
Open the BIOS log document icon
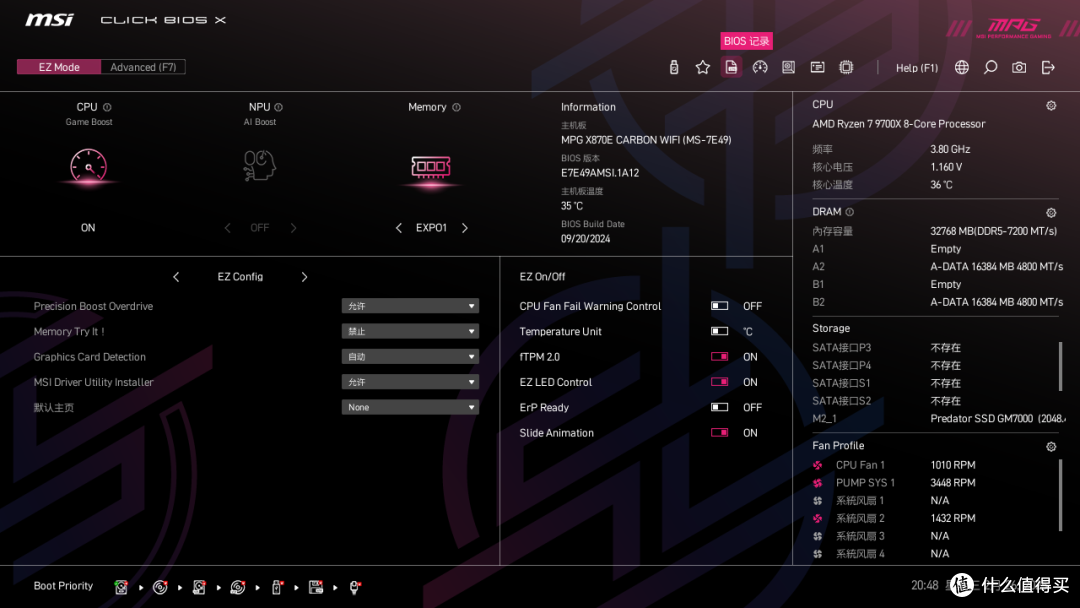731,67
